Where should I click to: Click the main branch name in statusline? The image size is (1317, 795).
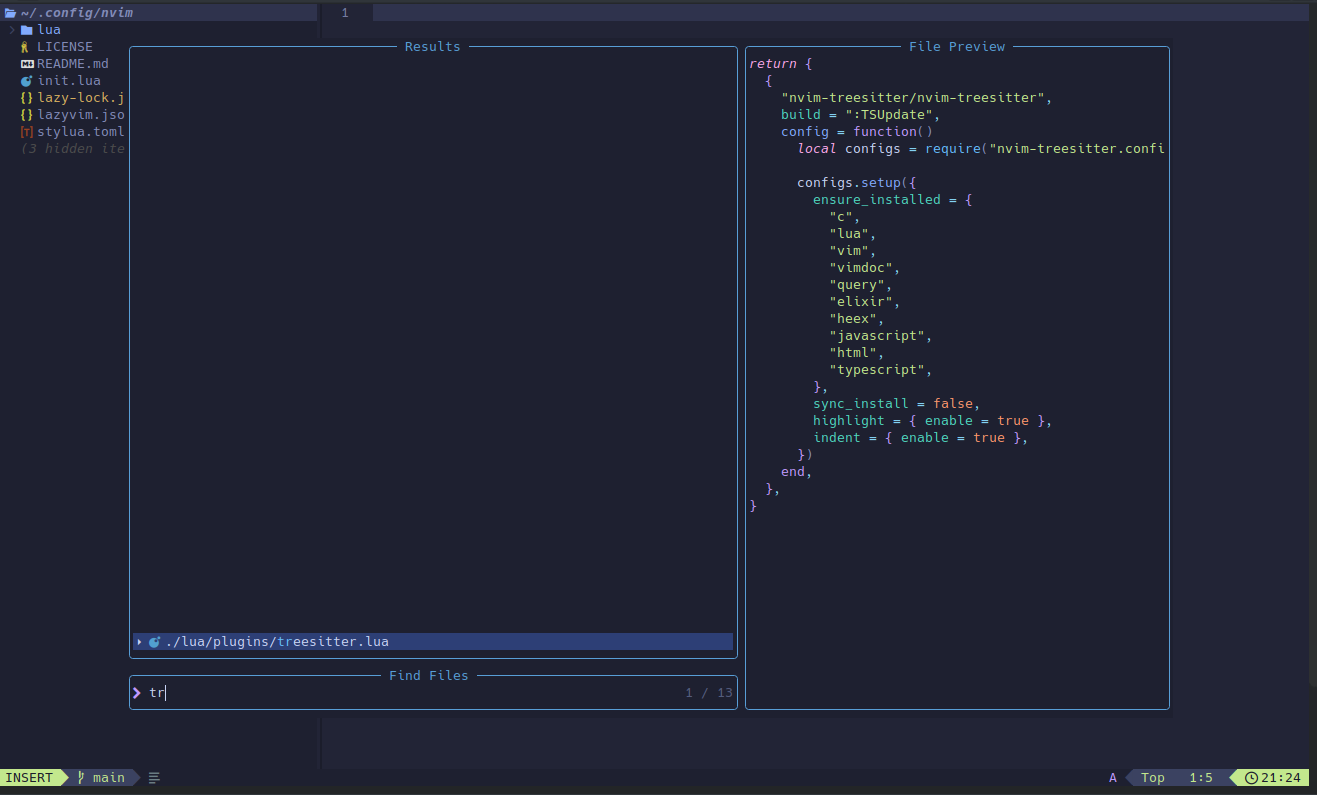coord(109,778)
